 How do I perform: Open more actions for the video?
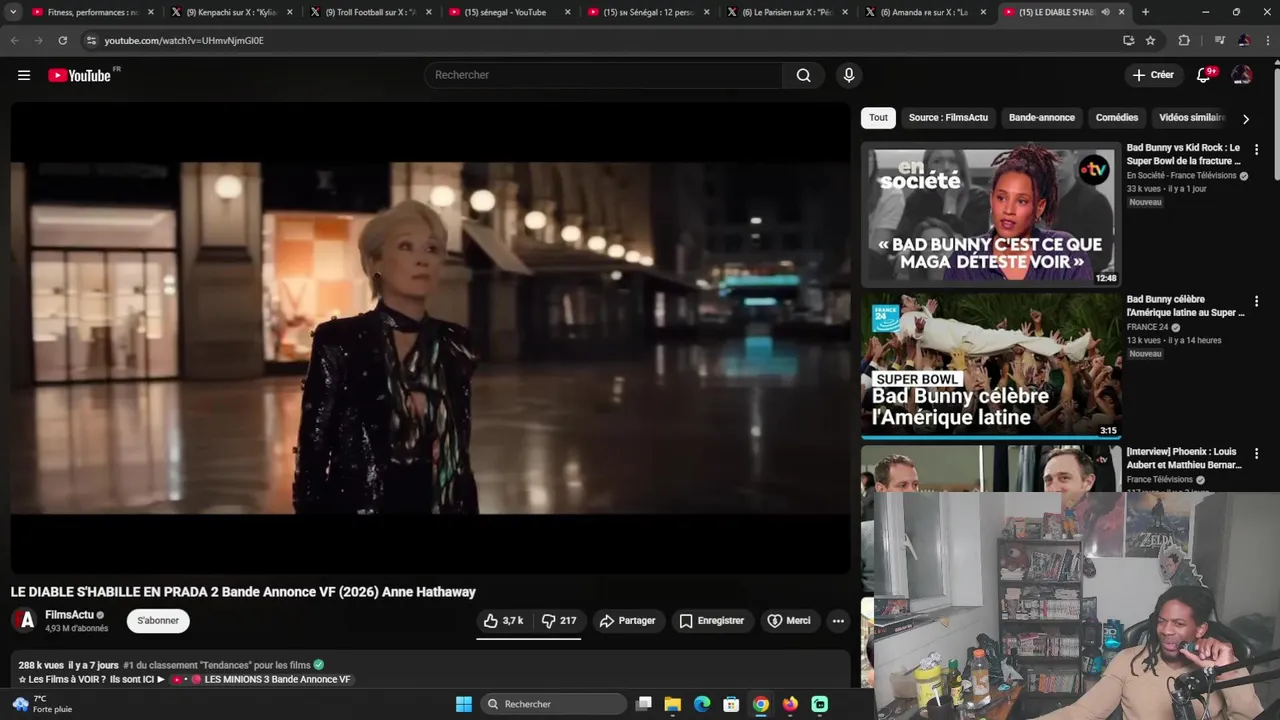click(x=838, y=621)
